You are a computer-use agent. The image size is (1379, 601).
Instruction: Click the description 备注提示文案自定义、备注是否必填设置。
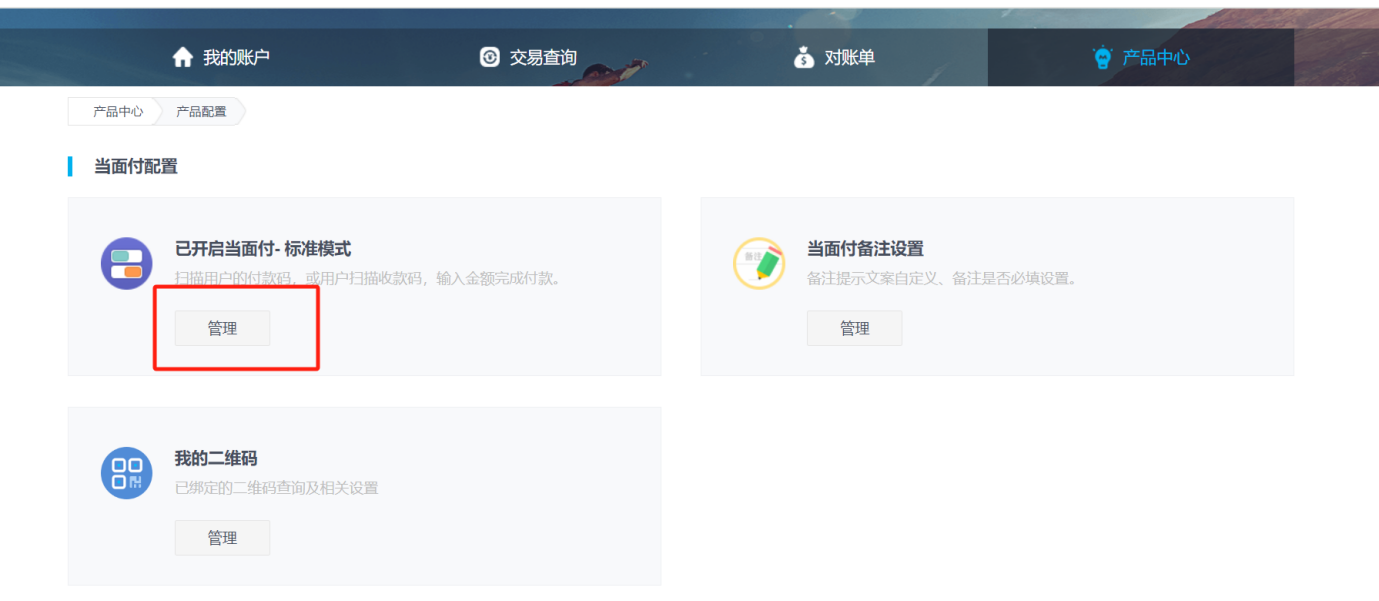coord(944,278)
